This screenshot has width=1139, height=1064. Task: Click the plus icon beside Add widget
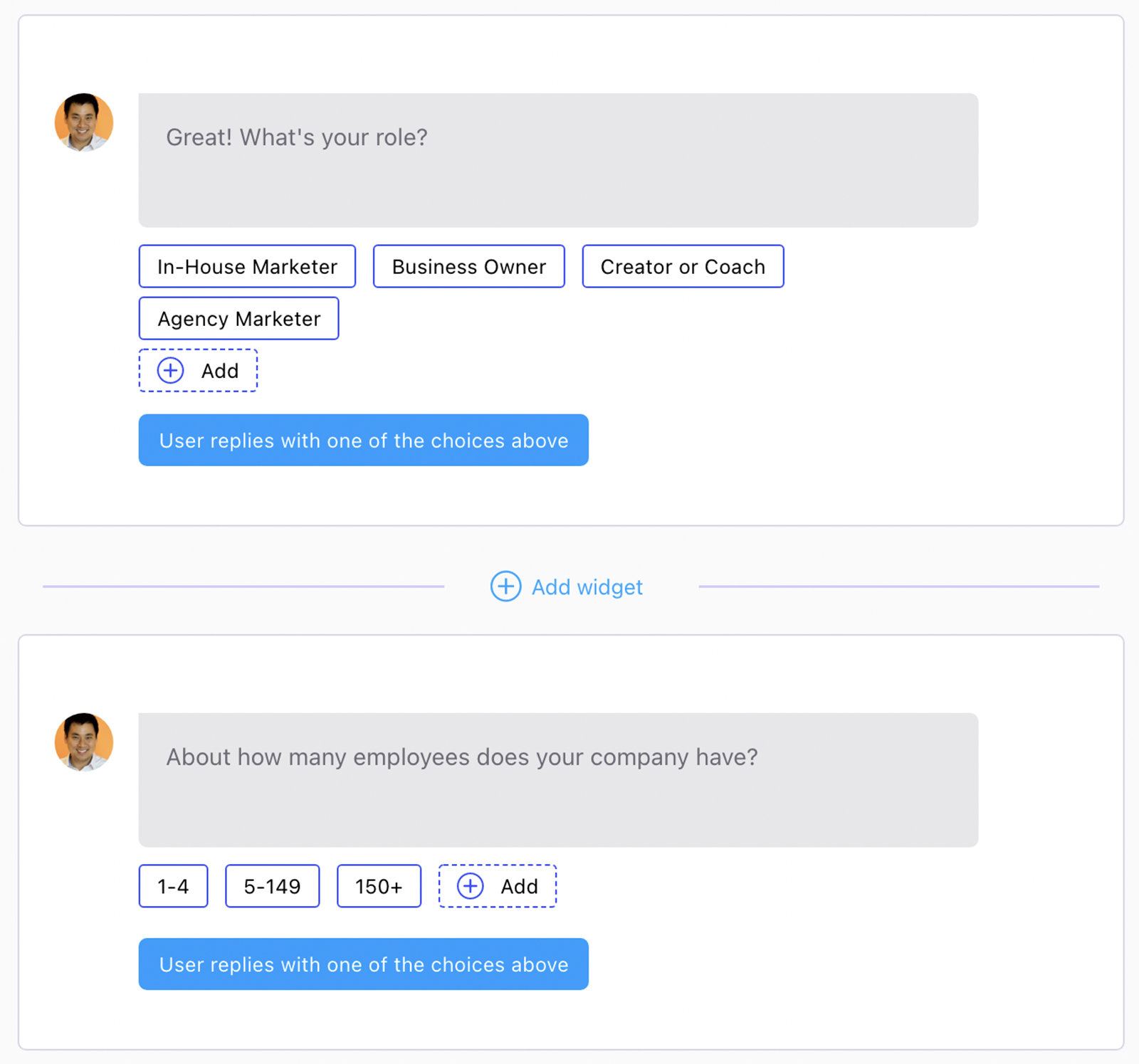pos(505,586)
